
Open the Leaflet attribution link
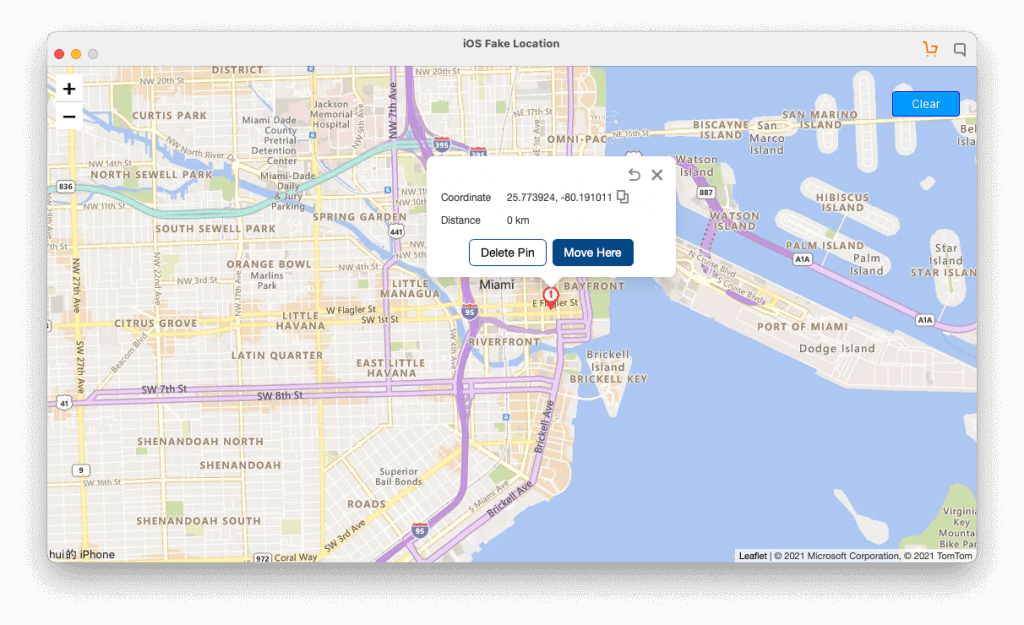click(753, 556)
